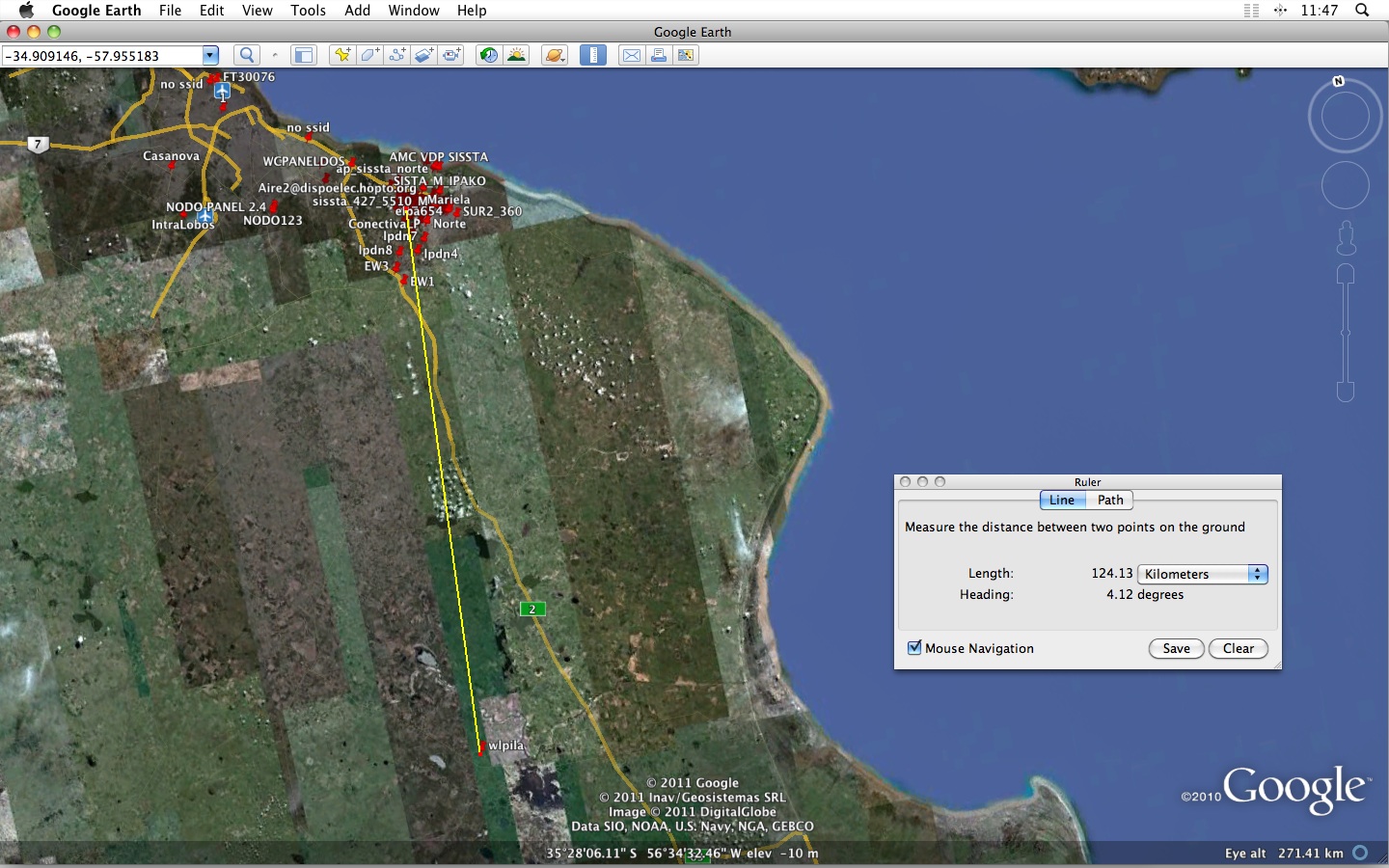The width and height of the screenshot is (1389, 868).
Task: Toggle the Mouse Navigation checkbox
Action: tap(914, 648)
